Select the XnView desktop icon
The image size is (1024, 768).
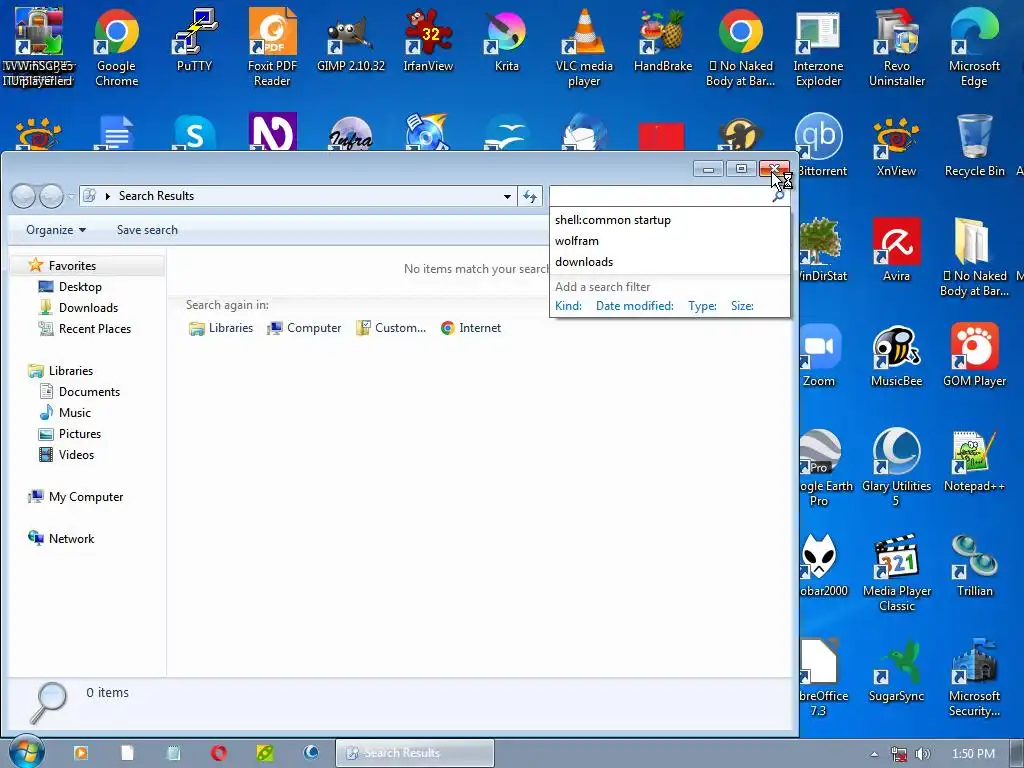[897, 146]
